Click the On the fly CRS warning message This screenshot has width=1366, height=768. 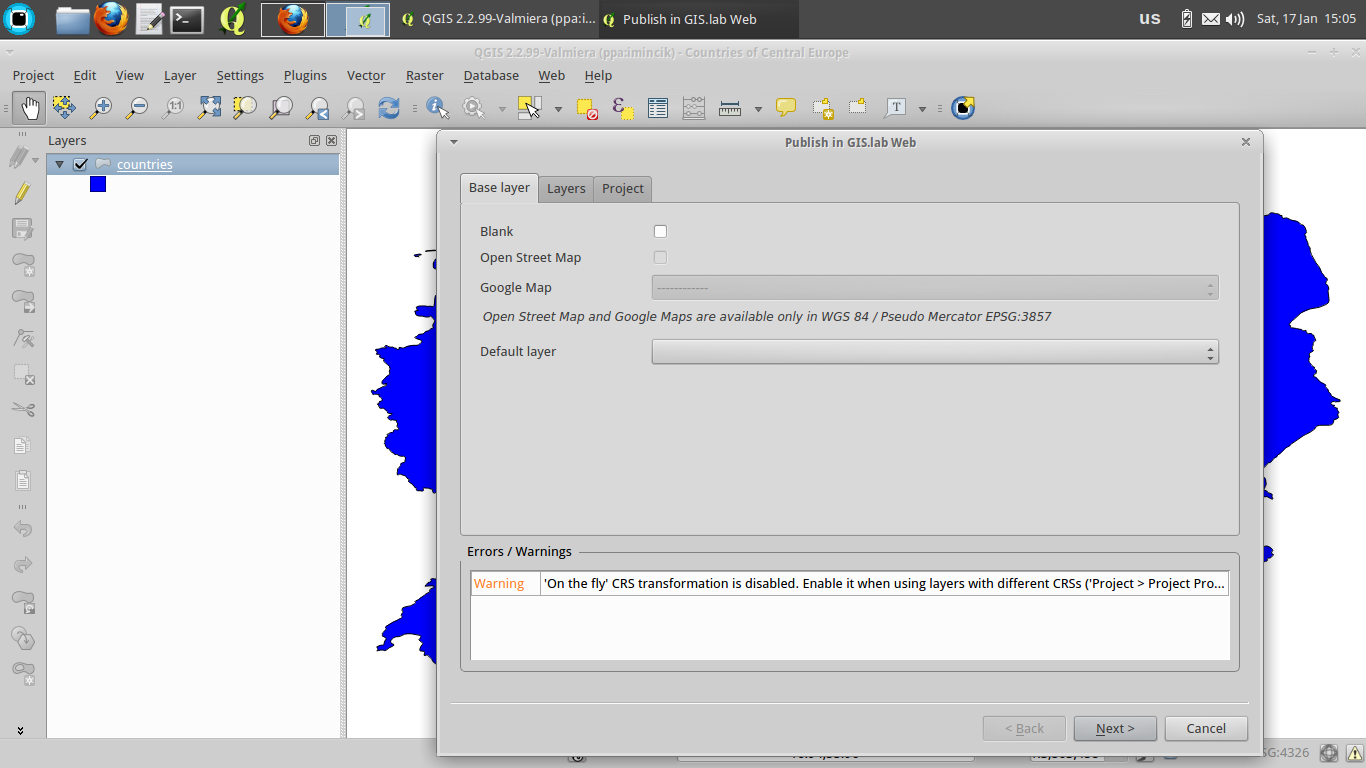[885, 584]
